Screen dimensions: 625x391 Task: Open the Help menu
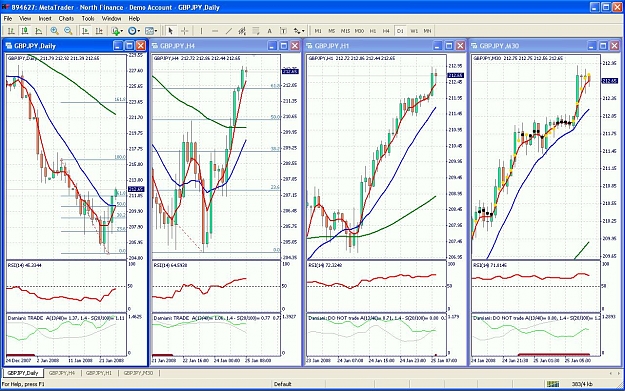coord(134,18)
